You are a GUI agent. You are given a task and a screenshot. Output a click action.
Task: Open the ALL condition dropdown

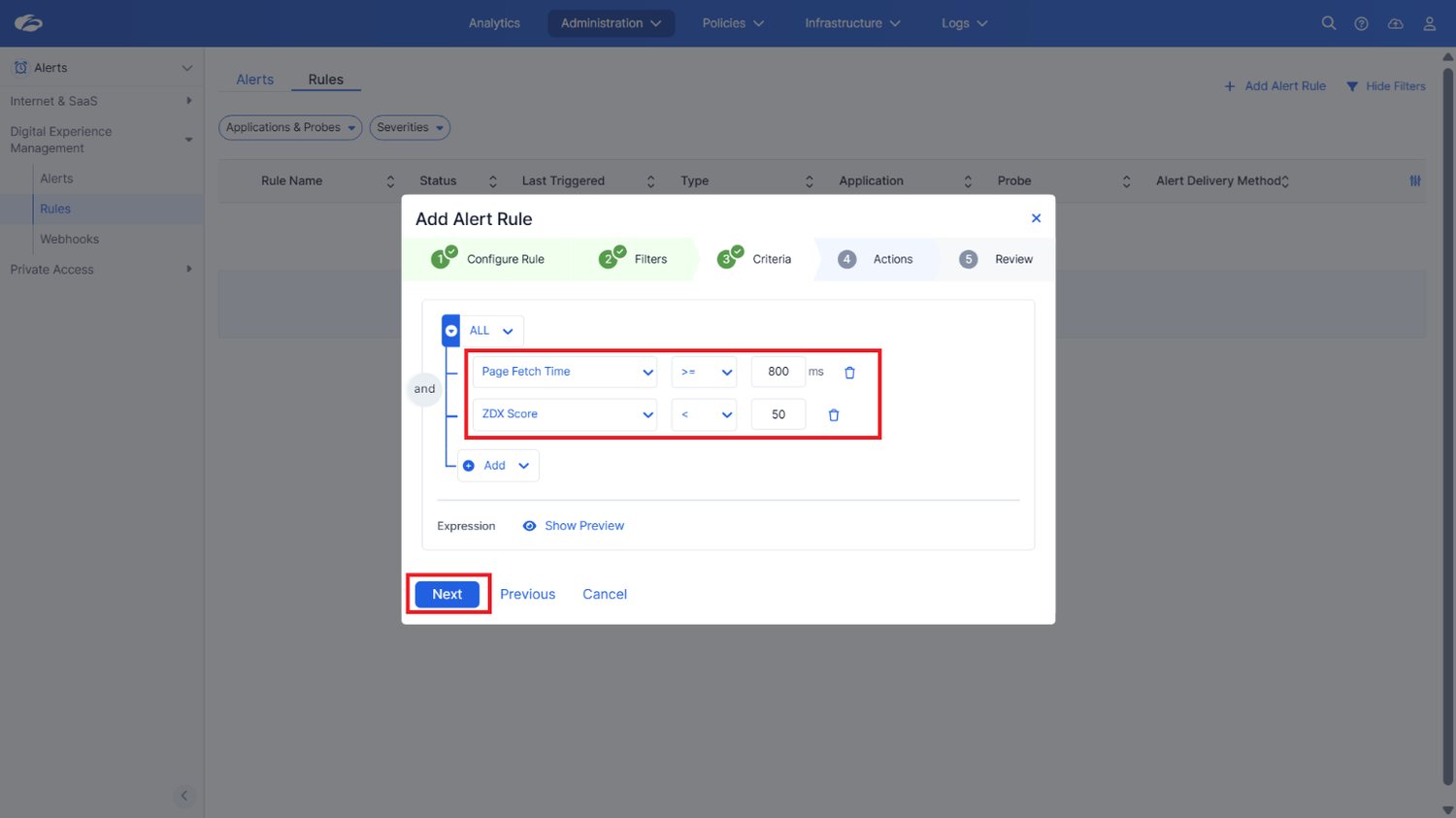(x=491, y=331)
